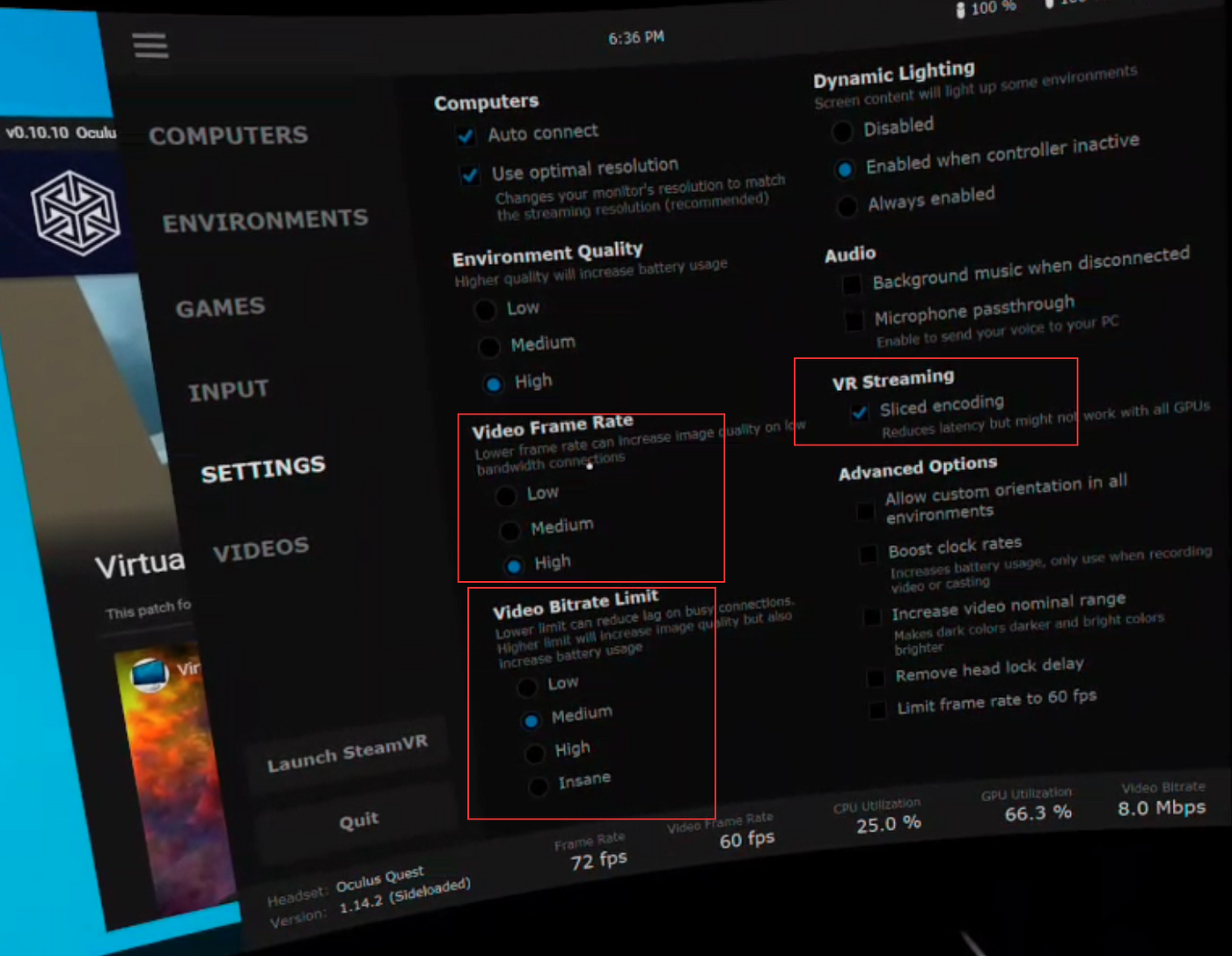The width and height of the screenshot is (1232, 956).
Task: Switch to the ENVIRONMENTS tab
Action: click(265, 220)
